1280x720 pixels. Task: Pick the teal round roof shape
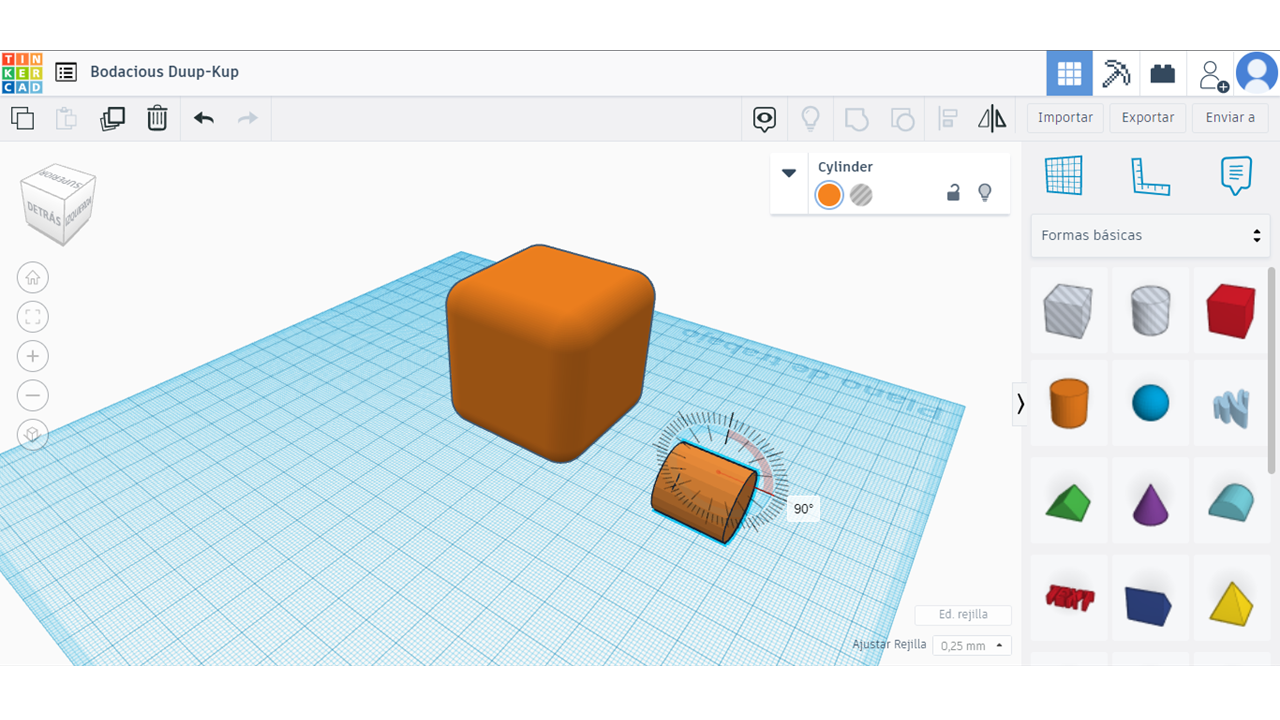(x=1231, y=501)
